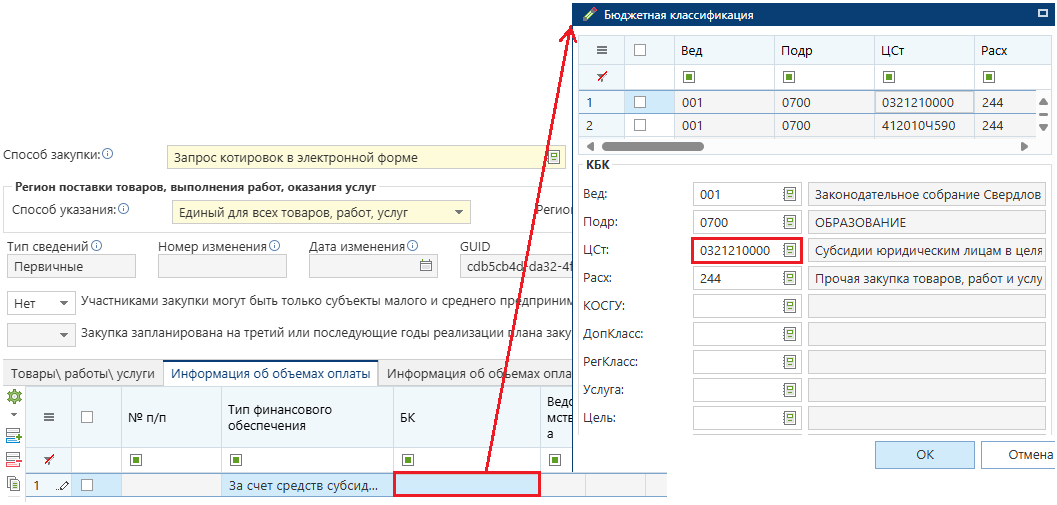Screen dimensions: 1057x505
Task: Click the green settings gear icon
Action: [14, 396]
